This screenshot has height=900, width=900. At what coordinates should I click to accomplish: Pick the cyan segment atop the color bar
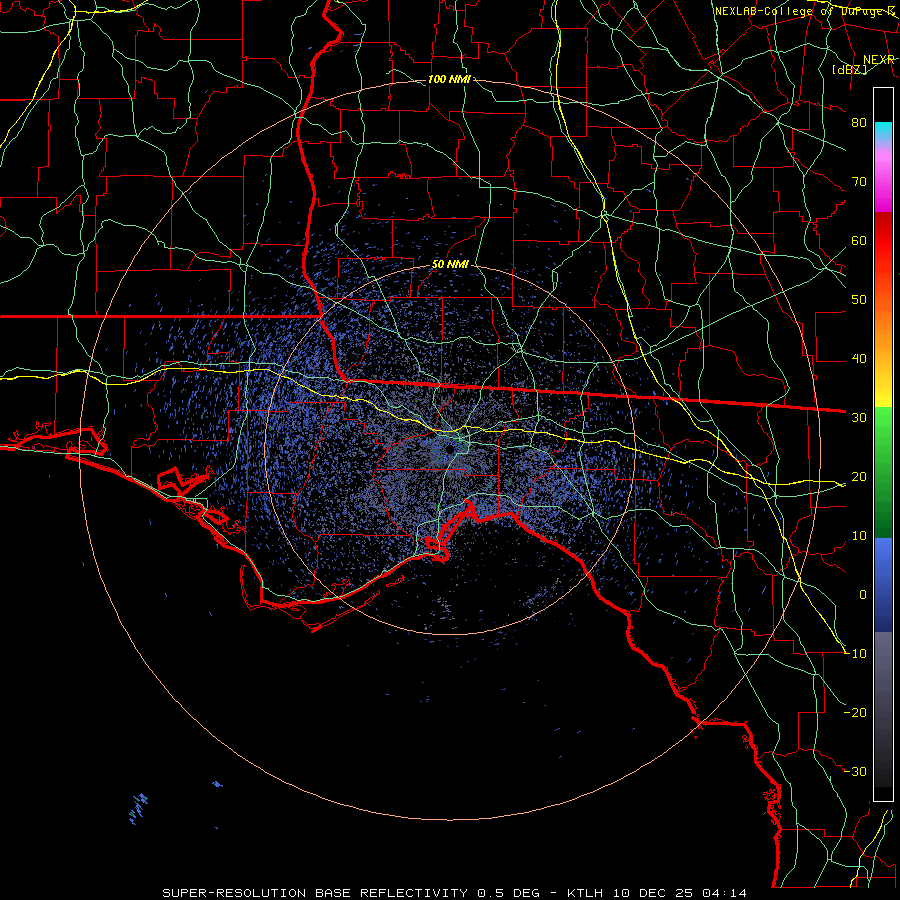tap(883, 131)
